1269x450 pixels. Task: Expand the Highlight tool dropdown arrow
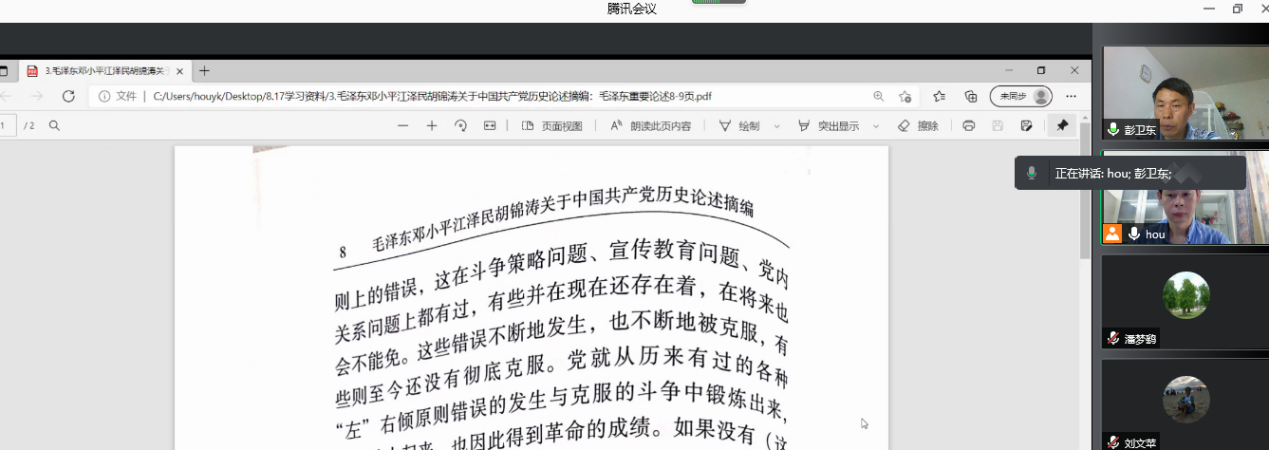point(876,126)
